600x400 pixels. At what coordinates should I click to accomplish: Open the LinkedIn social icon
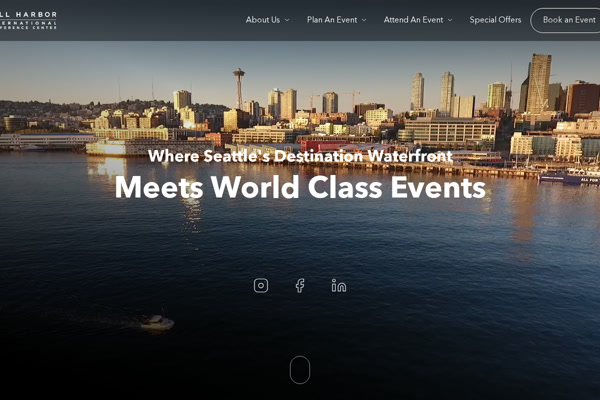click(x=339, y=286)
